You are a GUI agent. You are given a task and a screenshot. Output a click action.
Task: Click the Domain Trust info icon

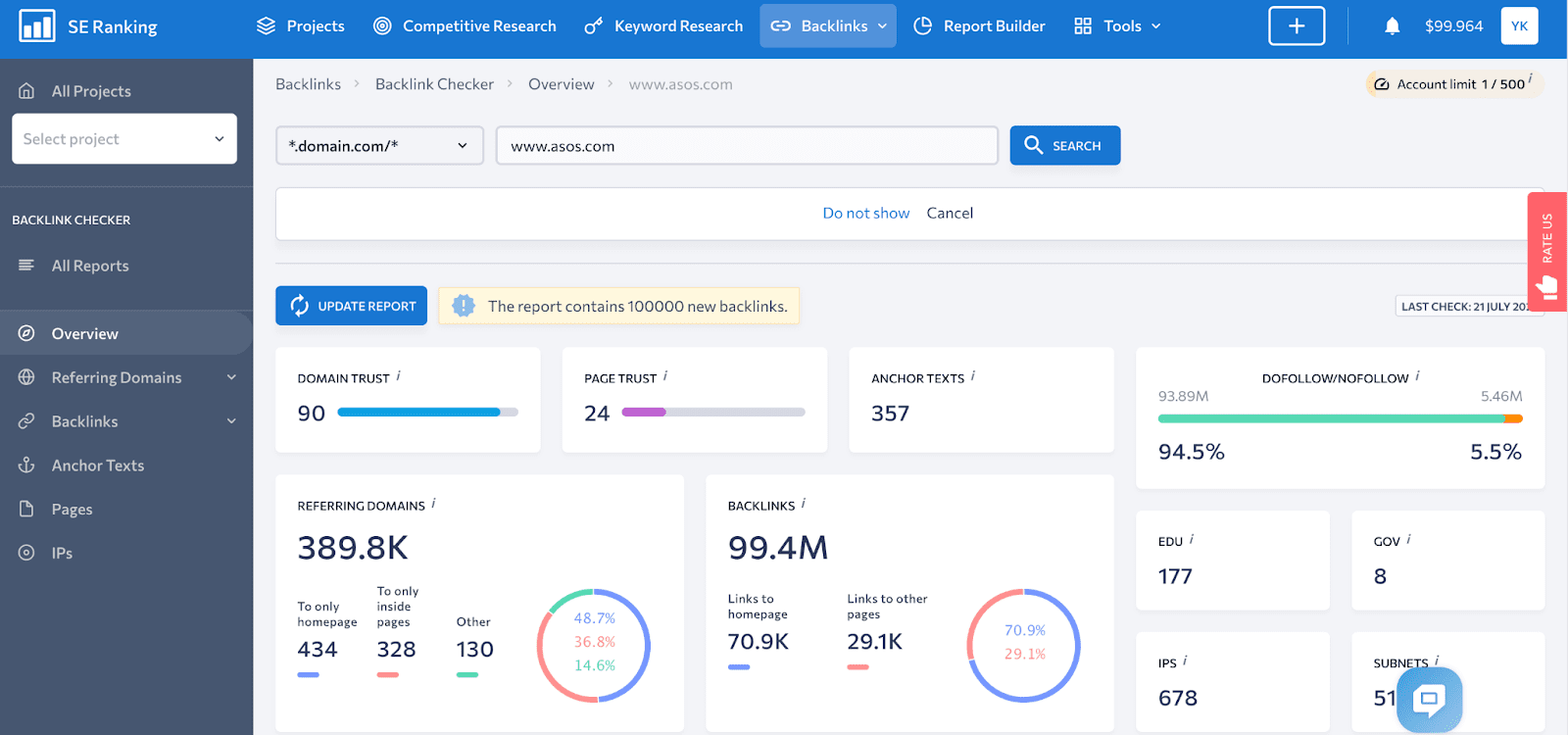[x=398, y=376]
